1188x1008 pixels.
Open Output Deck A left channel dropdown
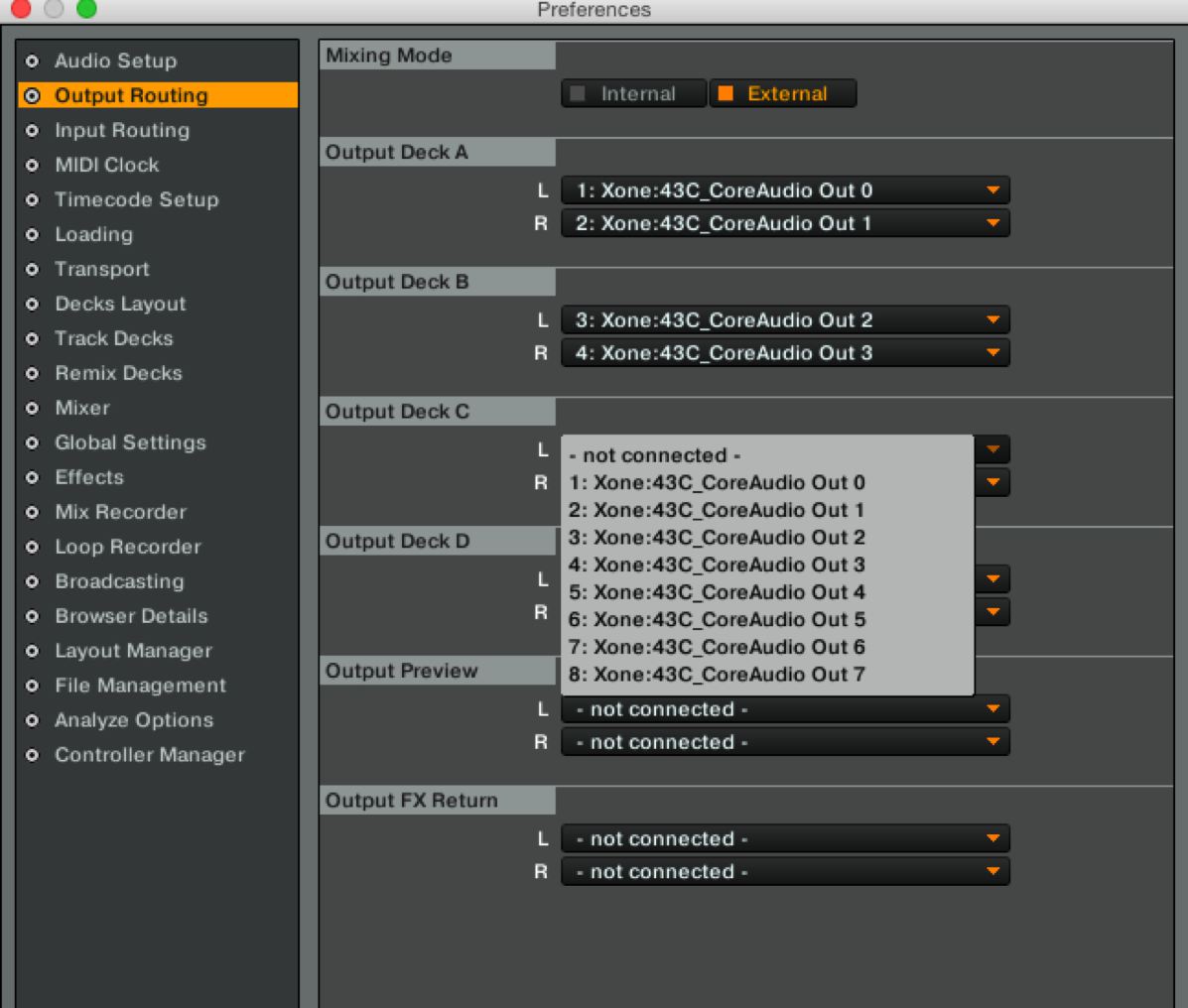tap(784, 190)
